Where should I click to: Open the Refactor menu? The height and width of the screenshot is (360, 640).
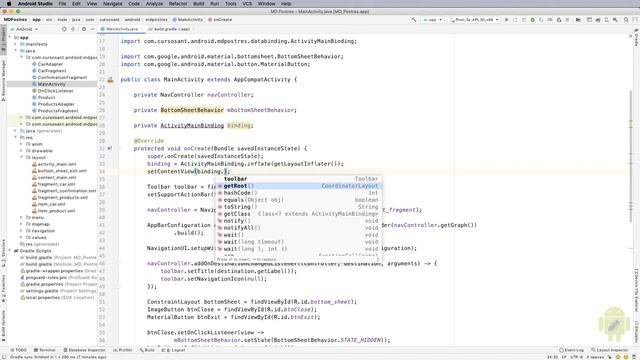178,3
